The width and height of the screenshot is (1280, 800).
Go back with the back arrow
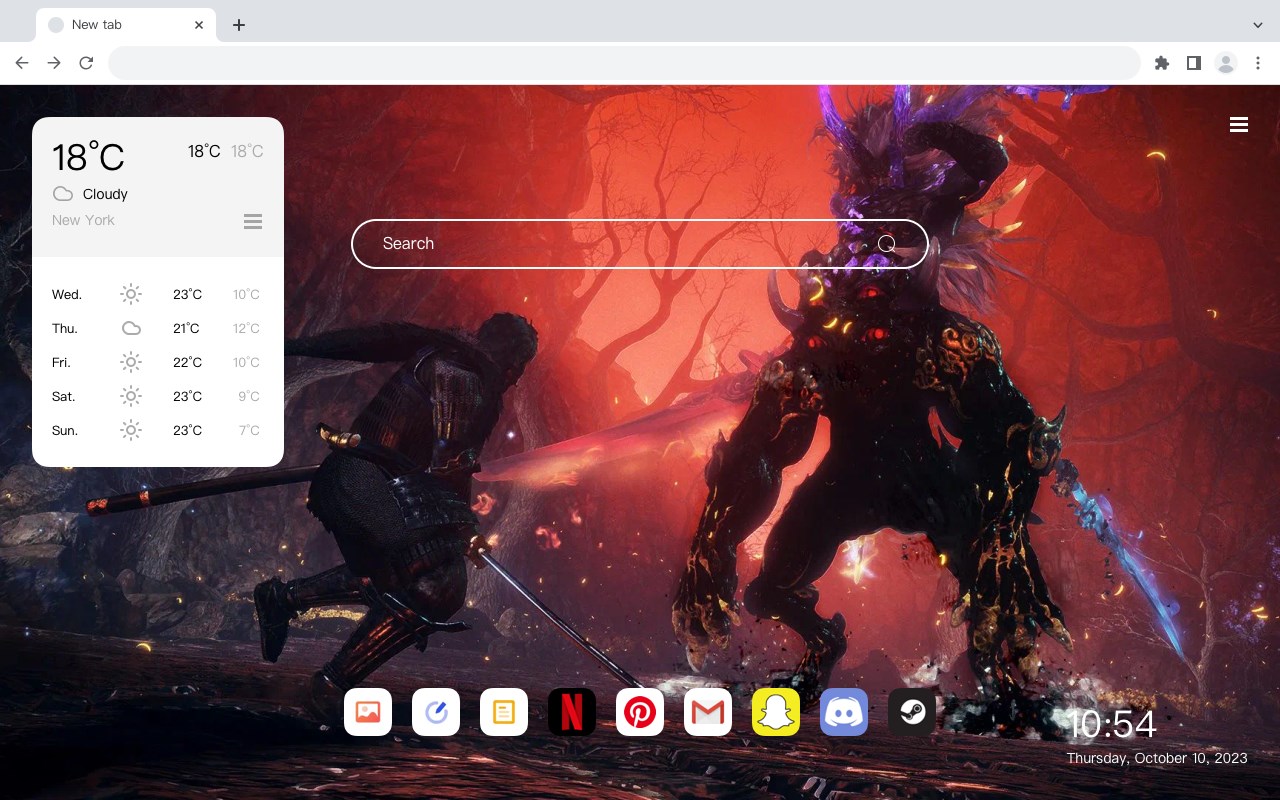tap(22, 63)
